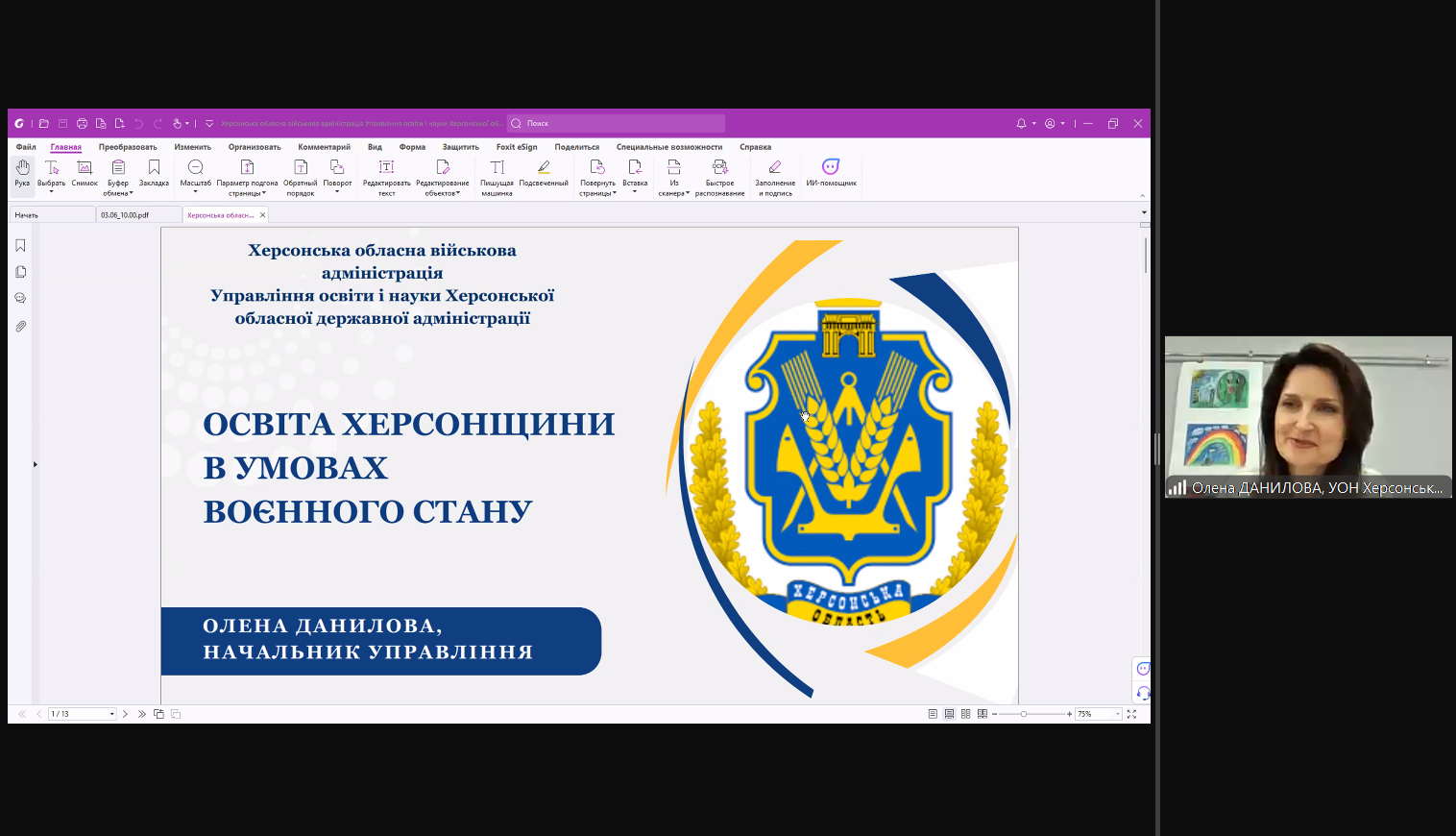Click the Поворот rotate view icon
The height and width of the screenshot is (836, 1456).
337,168
